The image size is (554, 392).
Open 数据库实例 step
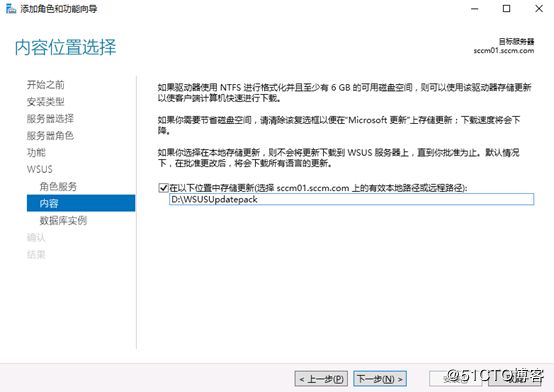[63, 221]
